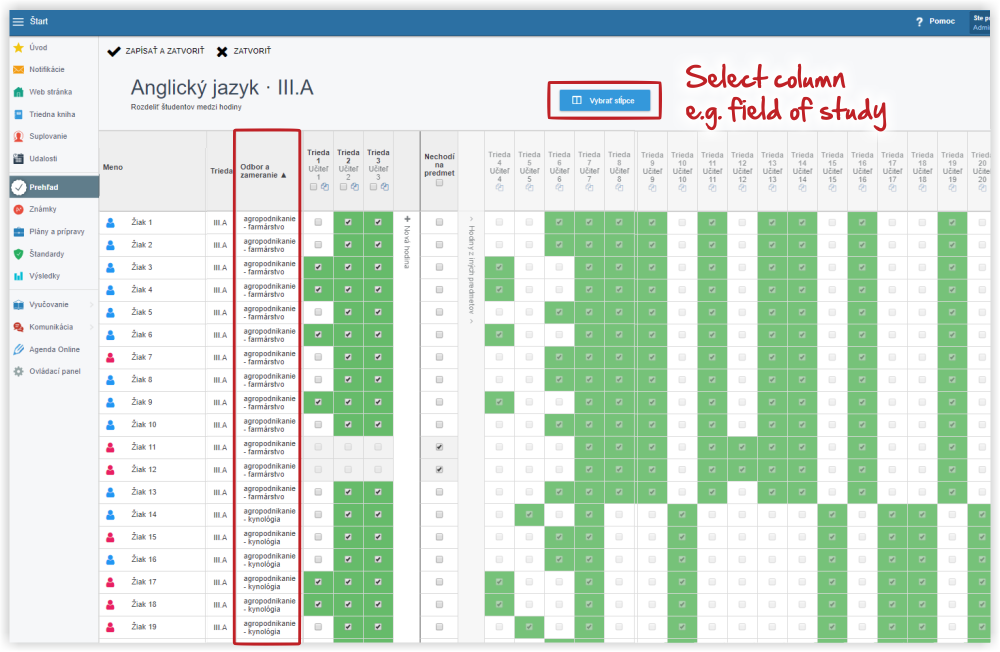Click agropodnikanie - farmárstvo for Žiak 6
The width and height of the screenshot is (1000, 652).
269,336
